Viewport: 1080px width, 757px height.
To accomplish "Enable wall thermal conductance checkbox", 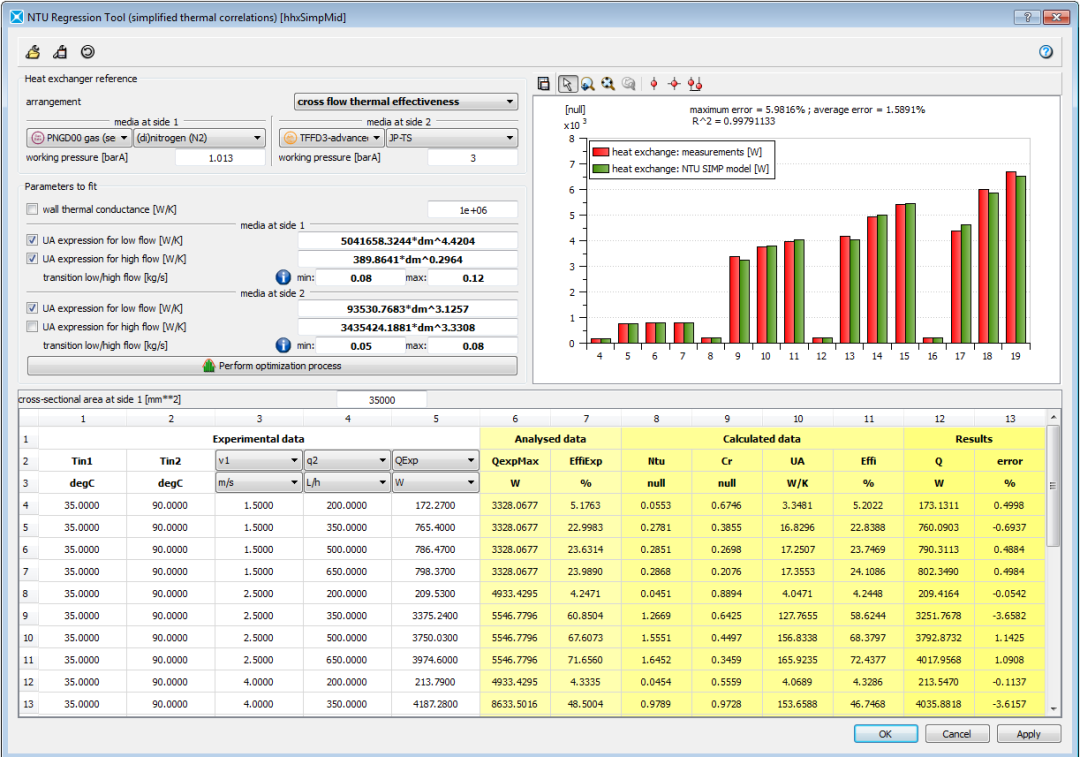I will [34, 210].
